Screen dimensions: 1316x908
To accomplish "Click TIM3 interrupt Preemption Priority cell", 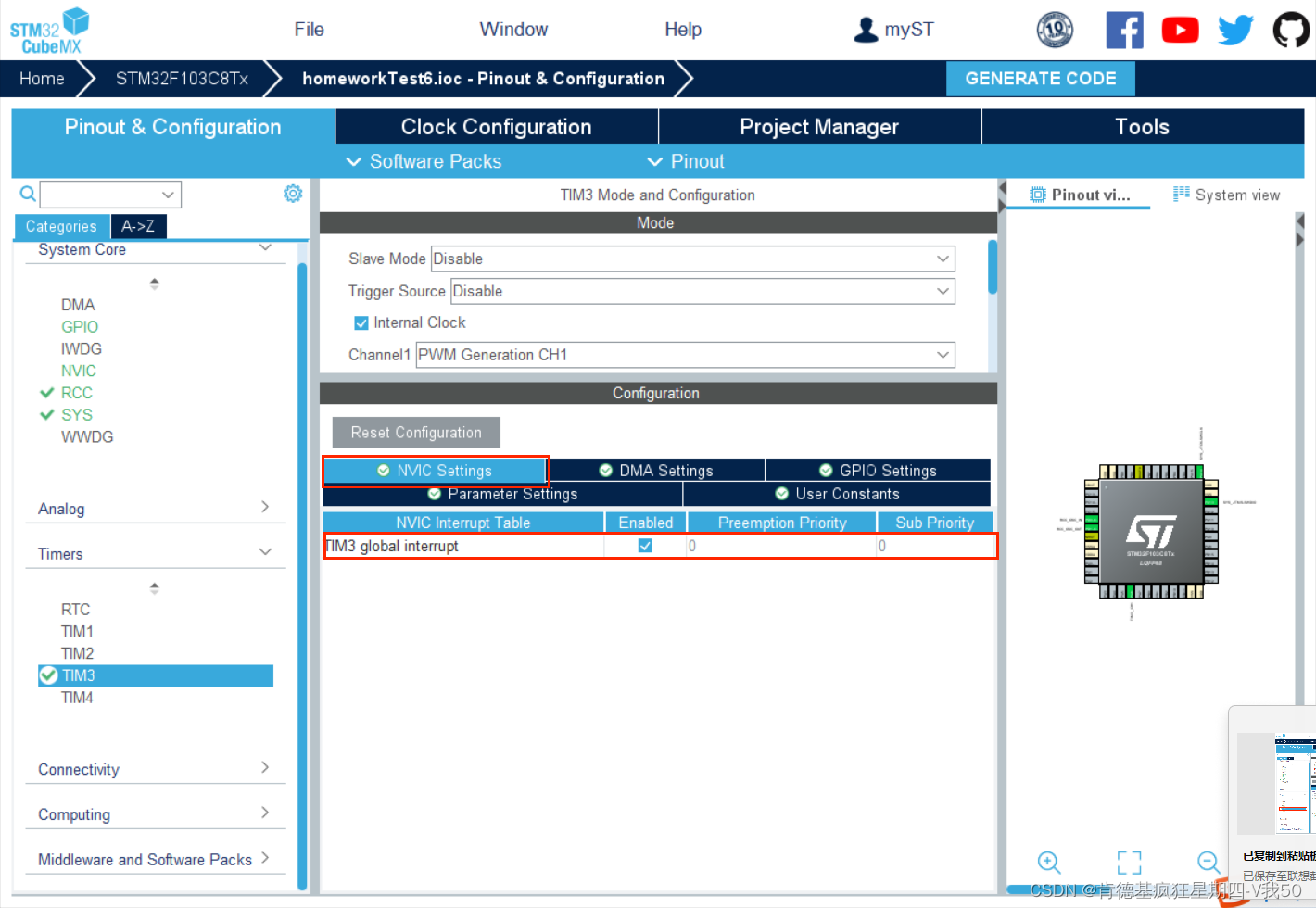I will [781, 546].
